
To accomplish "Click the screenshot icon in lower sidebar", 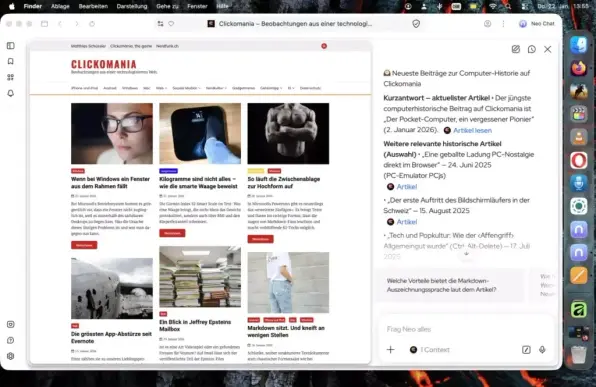I will click(11, 324).
